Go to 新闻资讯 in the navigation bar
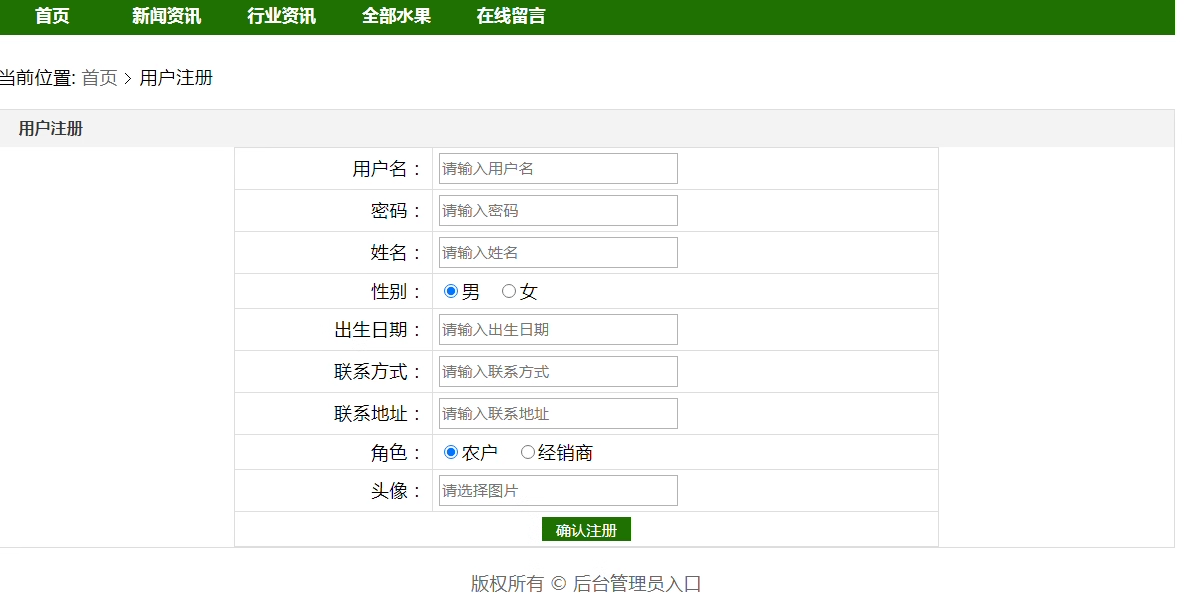The image size is (1199, 612). (x=166, y=16)
